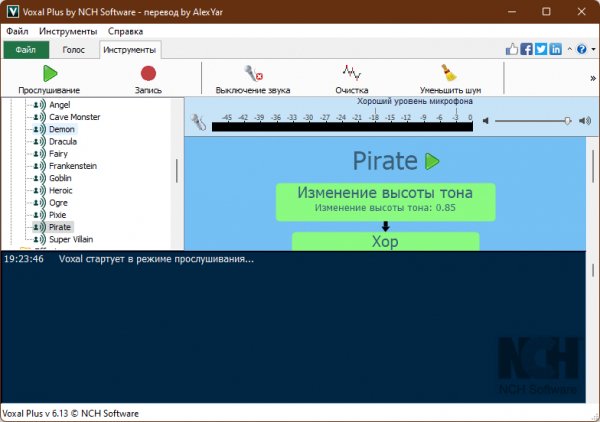Select the Super Villain voice
This screenshot has width=600, height=422.
71,240
